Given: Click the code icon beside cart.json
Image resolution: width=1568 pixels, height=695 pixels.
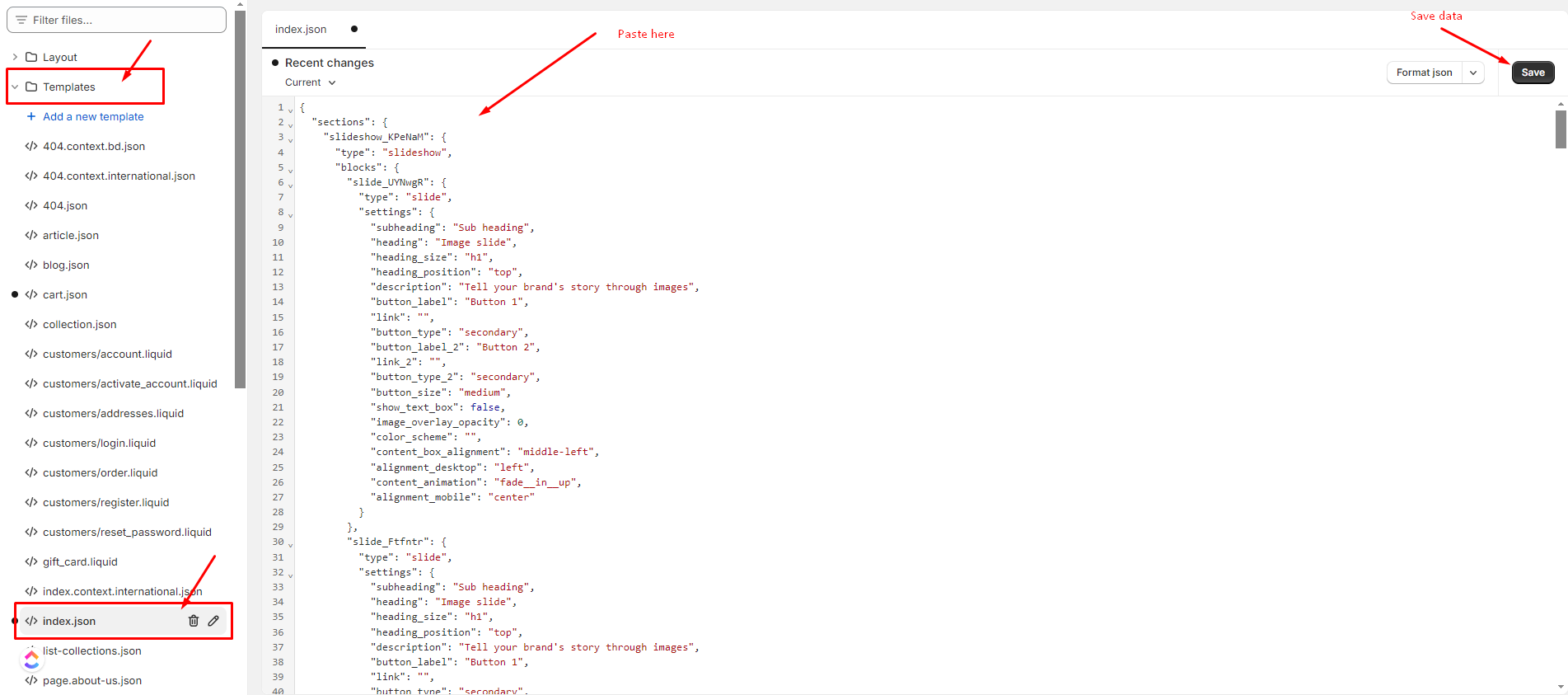Looking at the screenshot, I should (x=31, y=294).
